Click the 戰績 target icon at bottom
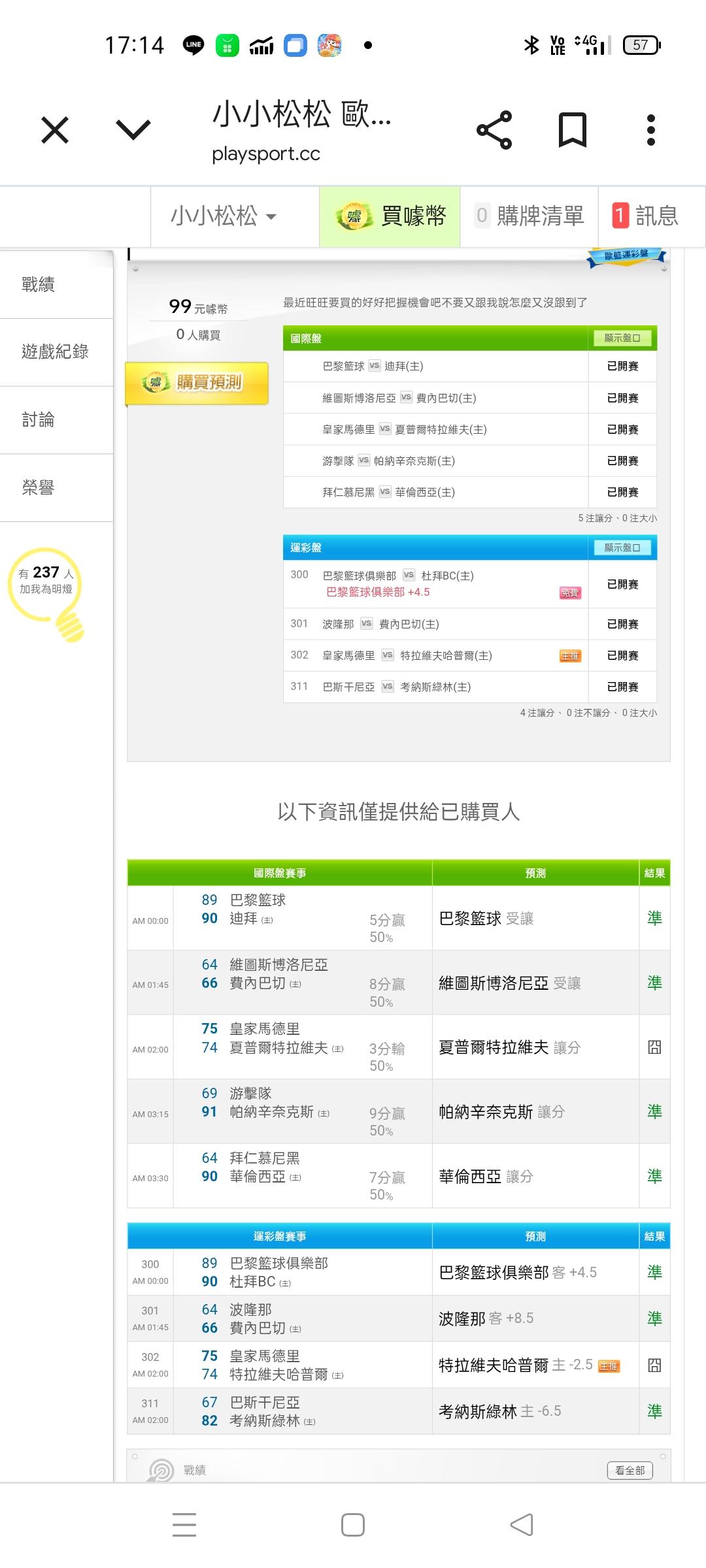 coord(161,1471)
